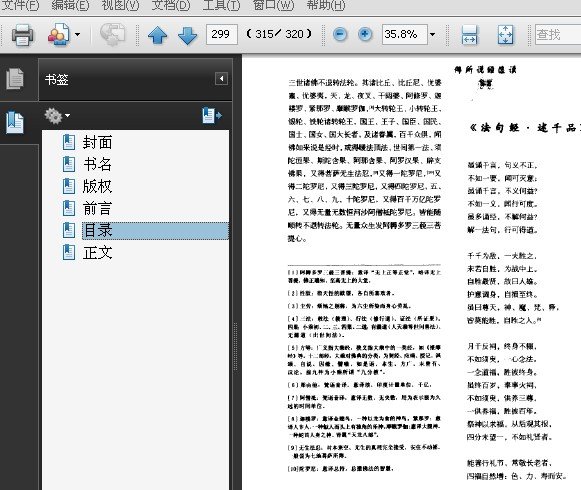Click the 《法句经·述千品》 heading on page

(x=524, y=128)
